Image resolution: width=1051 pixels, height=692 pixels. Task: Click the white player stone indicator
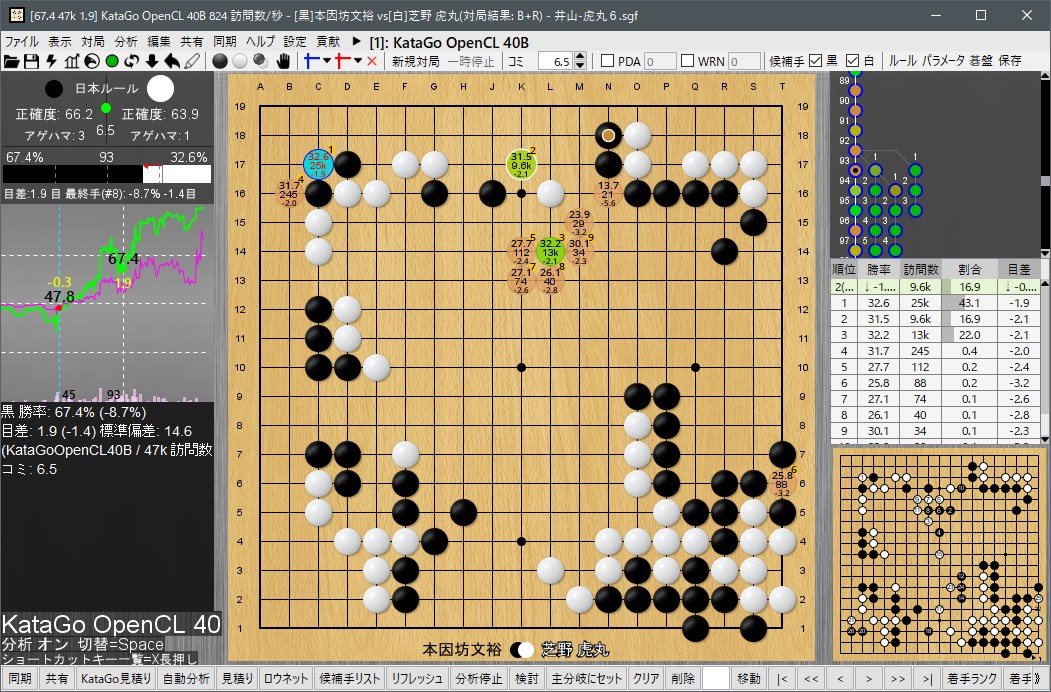(160, 89)
